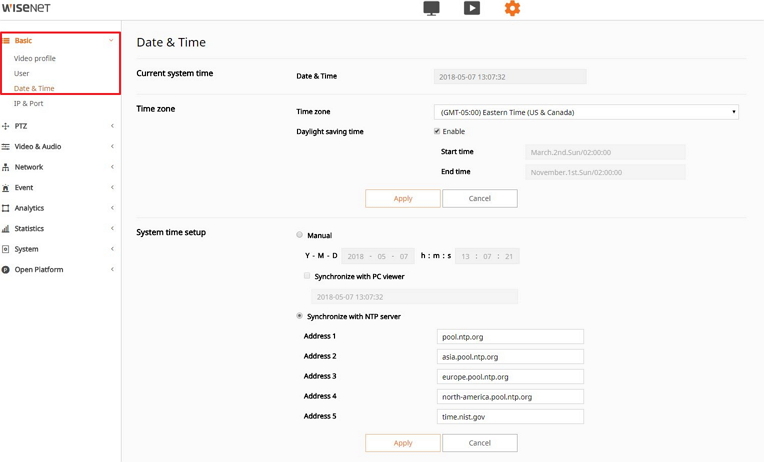The height and width of the screenshot is (462, 764).
Task: Toggle the Daylight saving Enable checkbox
Action: point(437,131)
